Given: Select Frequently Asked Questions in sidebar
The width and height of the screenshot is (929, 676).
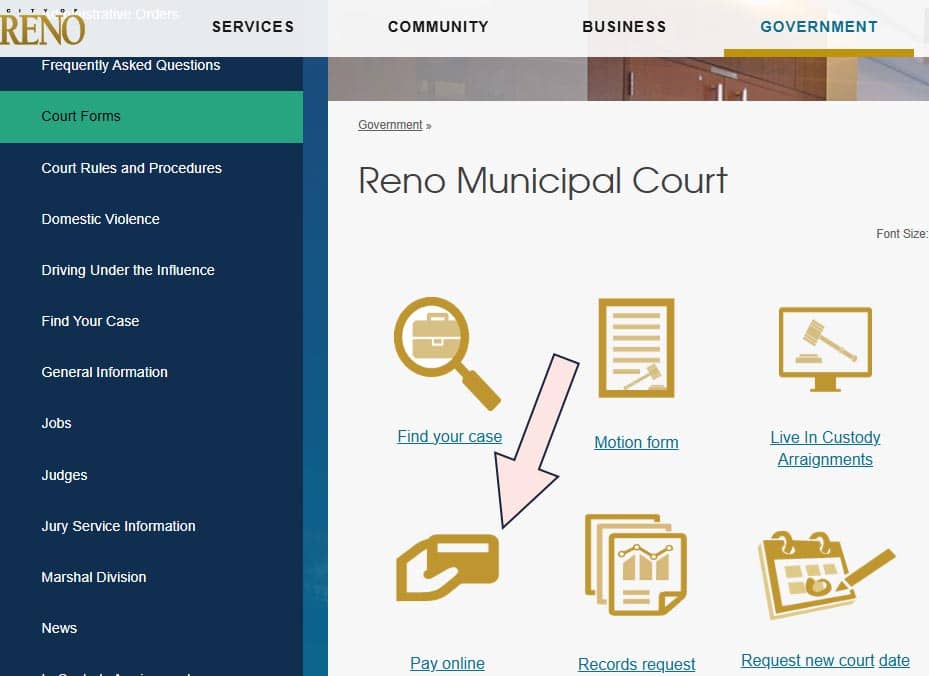Looking at the screenshot, I should 131,65.
